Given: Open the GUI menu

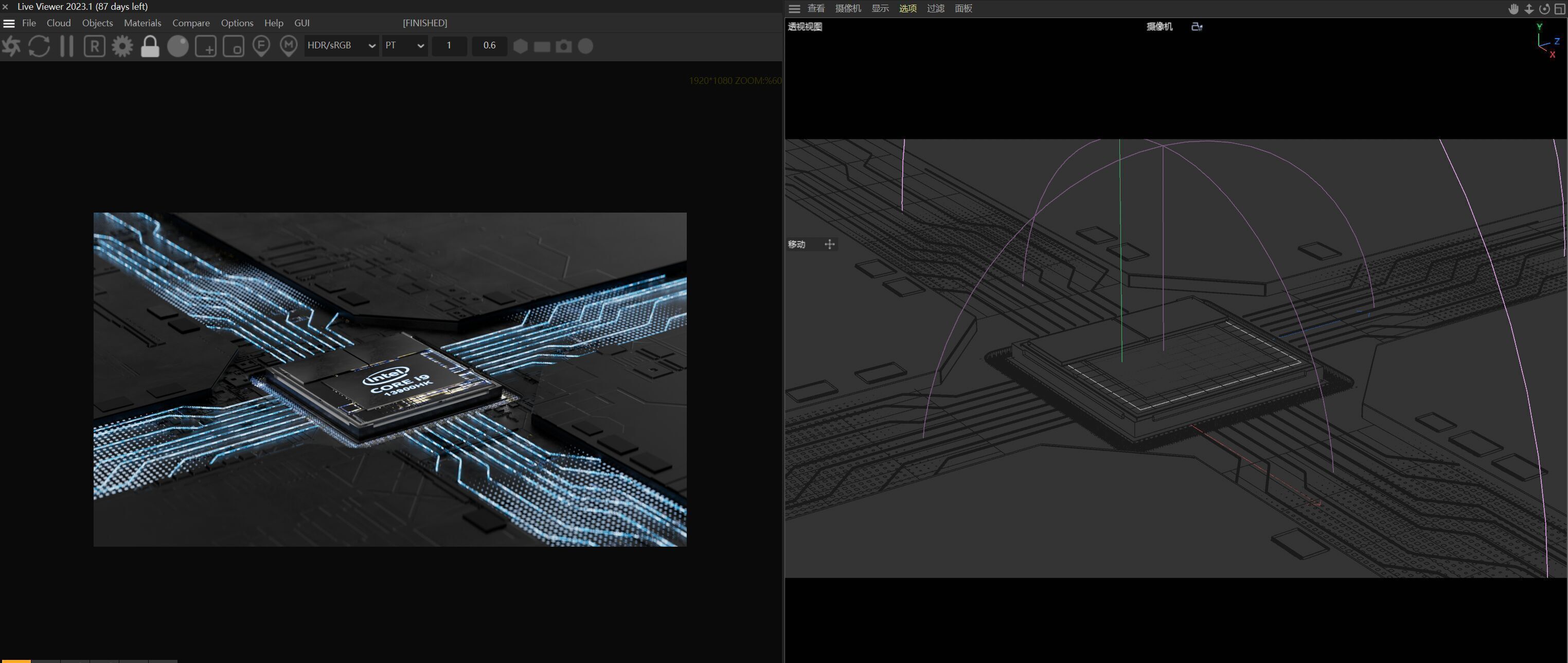Looking at the screenshot, I should pyautogui.click(x=302, y=23).
